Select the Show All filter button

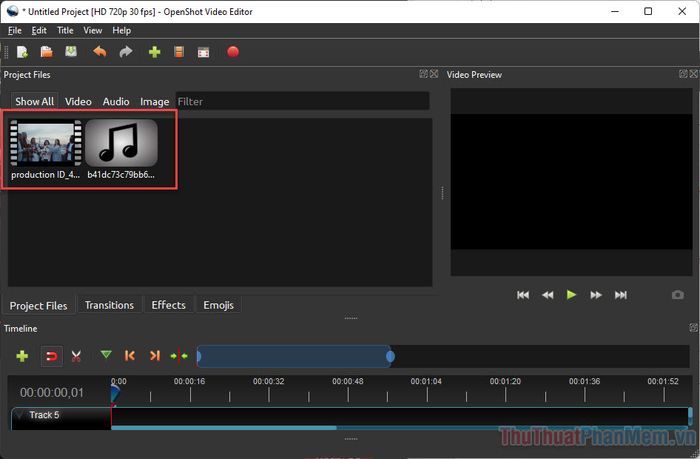point(34,101)
